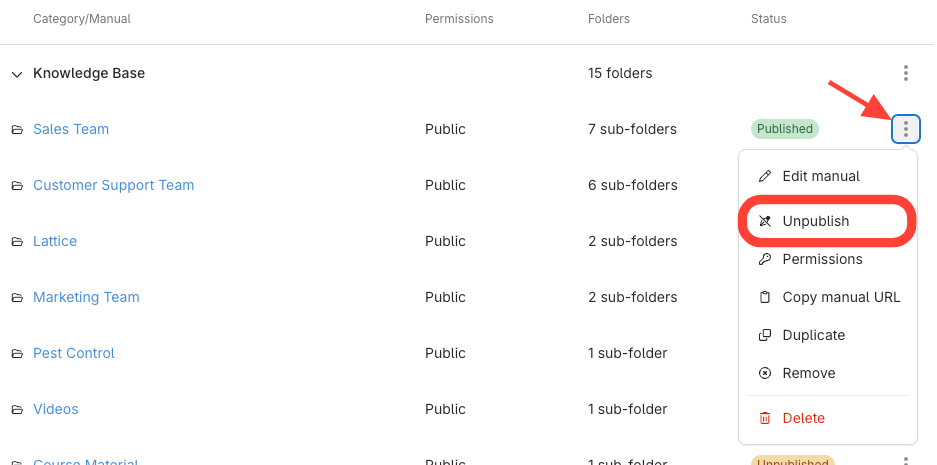Collapse the Knowledge Base category chevron
This screenshot has width=937, height=465.
[x=17, y=74]
